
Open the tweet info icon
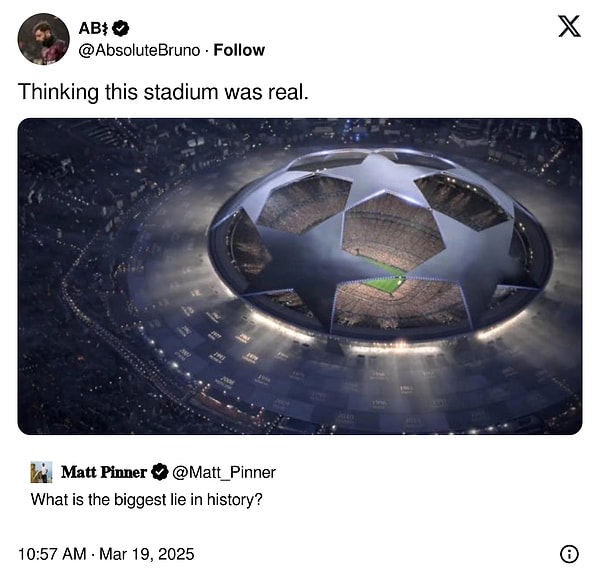(x=569, y=554)
